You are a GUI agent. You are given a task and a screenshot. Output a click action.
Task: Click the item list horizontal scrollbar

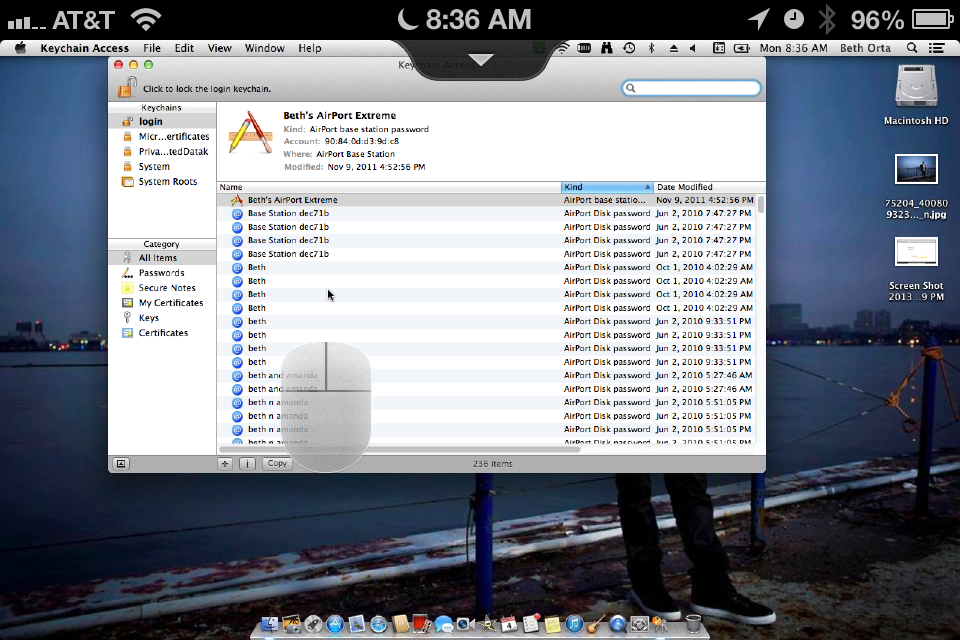click(x=399, y=449)
